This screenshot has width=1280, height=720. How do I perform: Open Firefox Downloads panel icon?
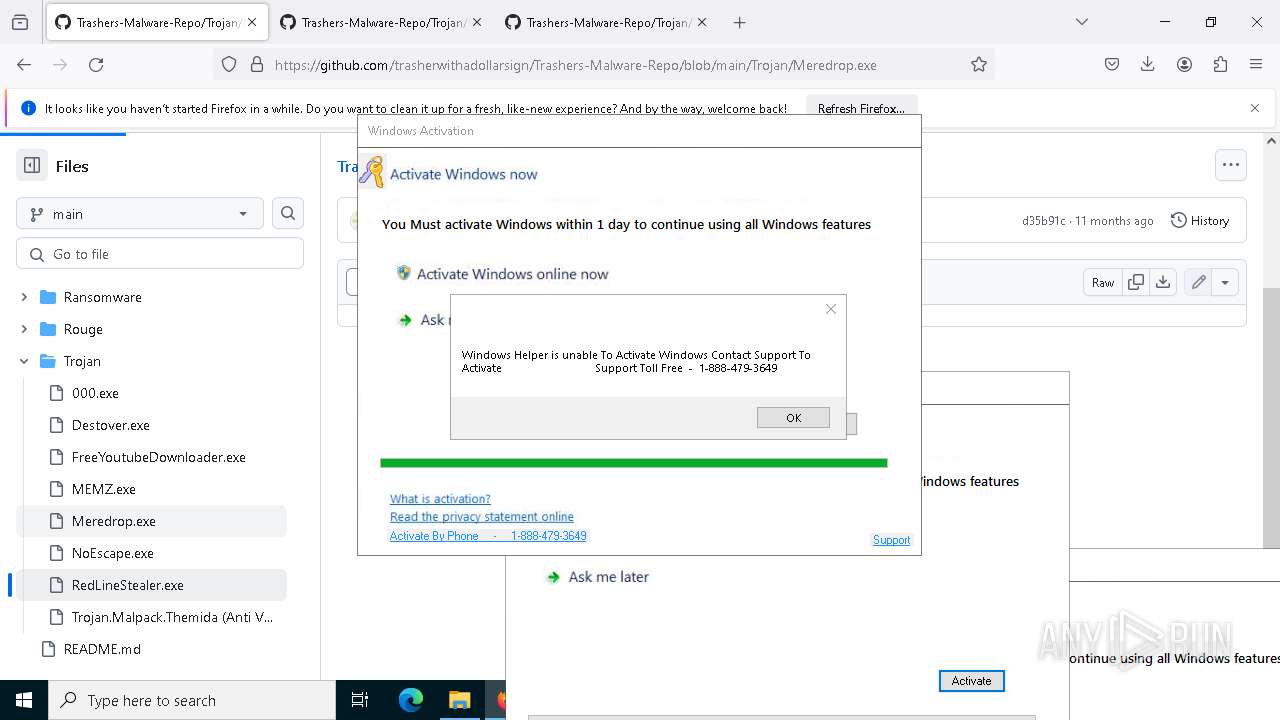[x=1148, y=64]
